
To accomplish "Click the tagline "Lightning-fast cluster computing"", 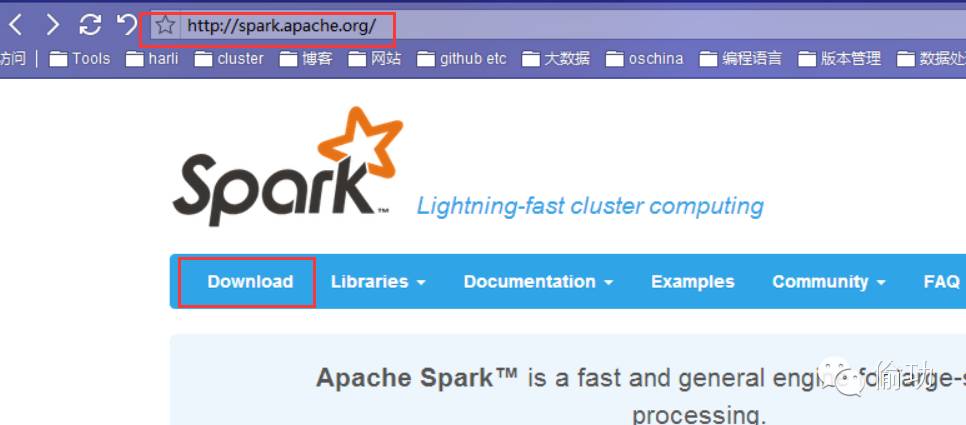I will [x=590, y=206].
